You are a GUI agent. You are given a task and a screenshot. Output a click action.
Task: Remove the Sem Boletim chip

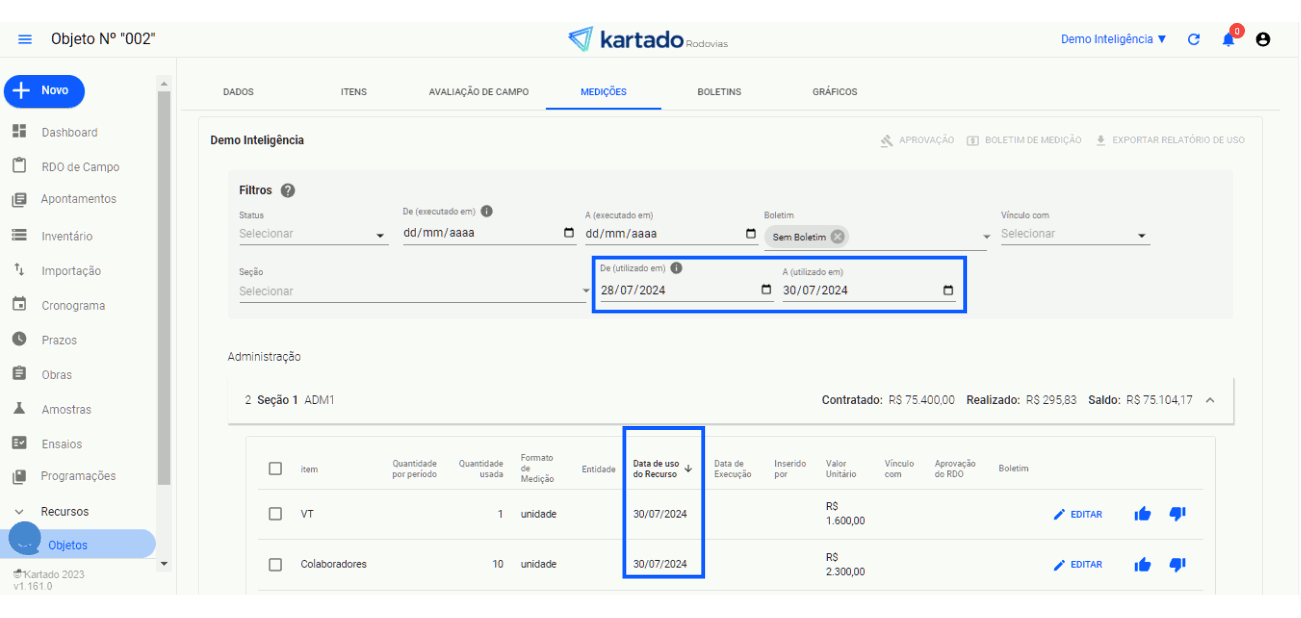837,237
